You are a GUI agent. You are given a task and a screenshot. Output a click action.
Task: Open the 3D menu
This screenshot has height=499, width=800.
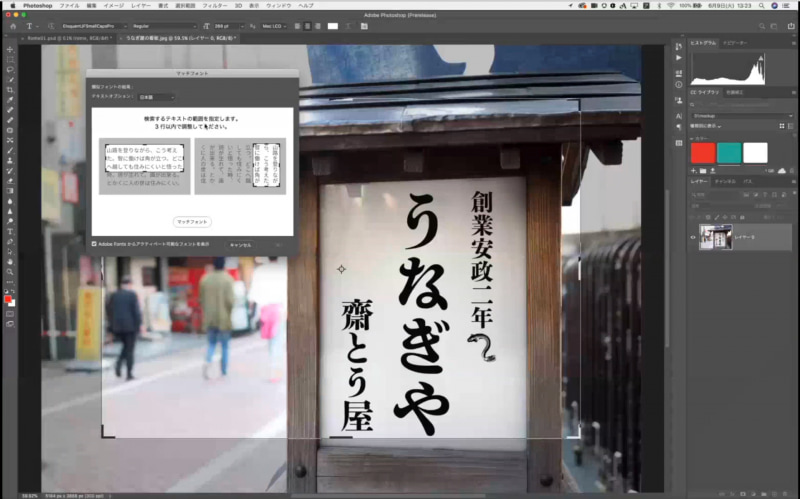[238, 6]
